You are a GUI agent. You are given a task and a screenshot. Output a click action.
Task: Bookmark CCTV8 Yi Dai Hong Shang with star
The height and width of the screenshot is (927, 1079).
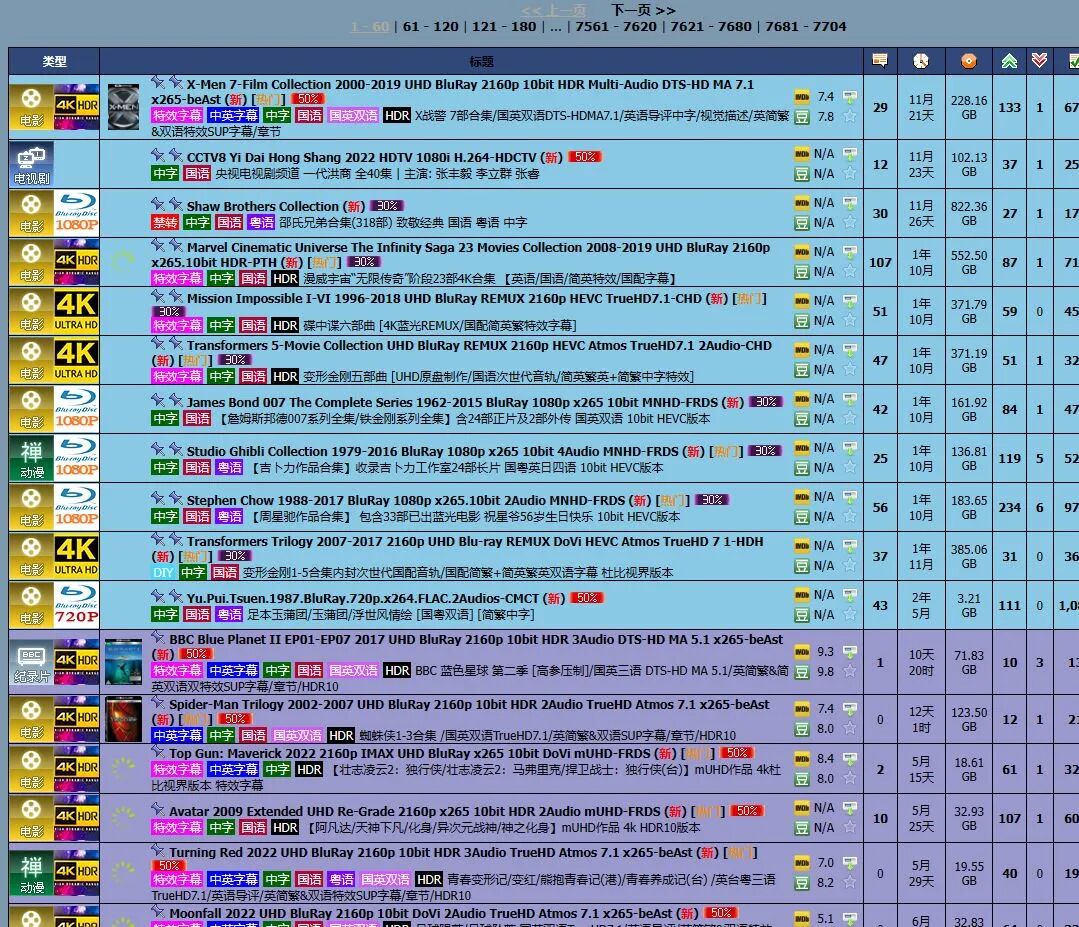coord(850,173)
